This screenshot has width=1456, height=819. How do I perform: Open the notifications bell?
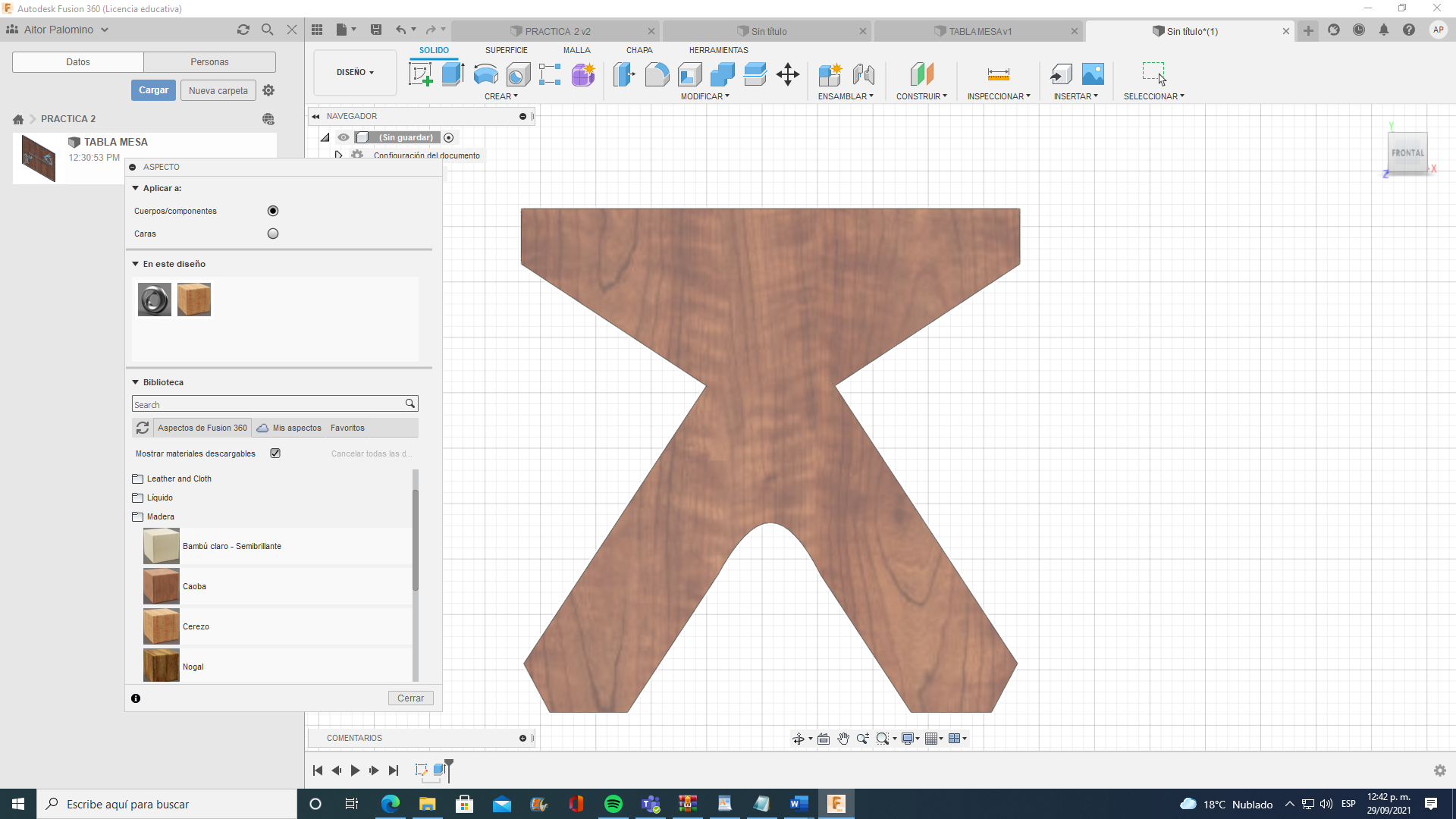point(1384,30)
